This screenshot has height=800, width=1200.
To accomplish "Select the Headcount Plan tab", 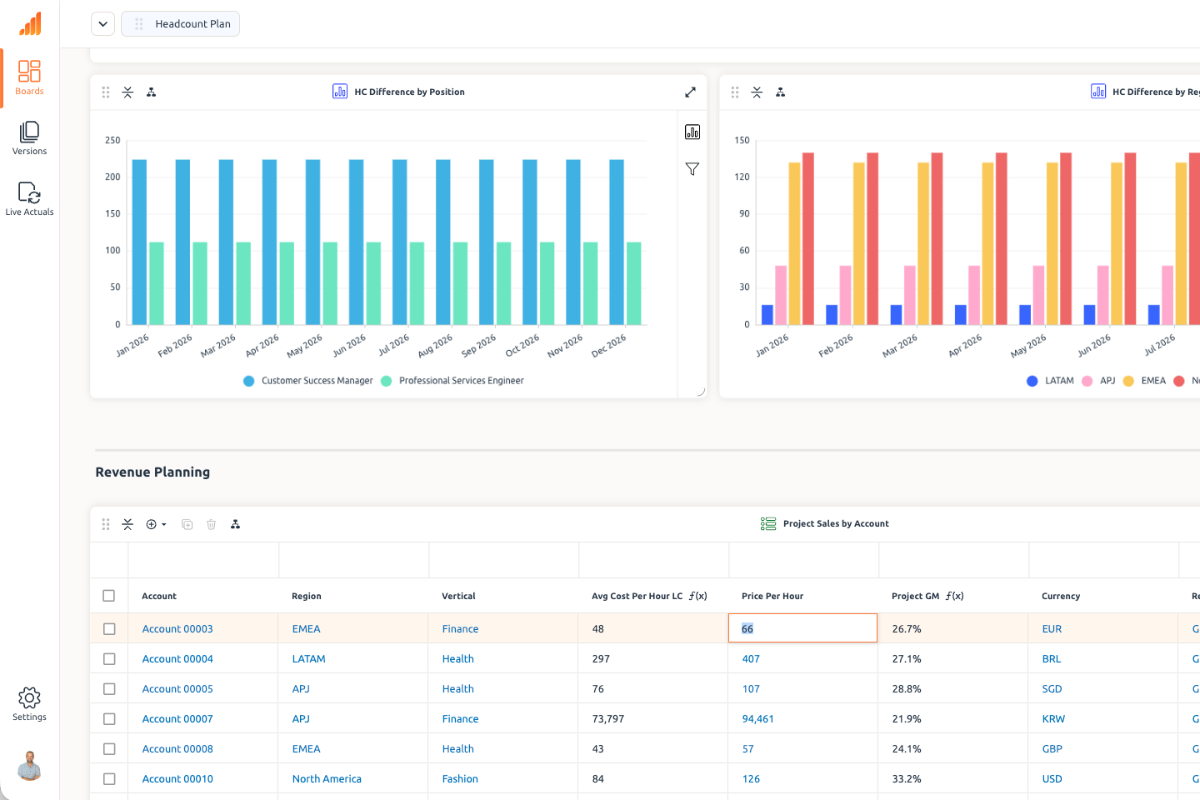I will click(180, 24).
